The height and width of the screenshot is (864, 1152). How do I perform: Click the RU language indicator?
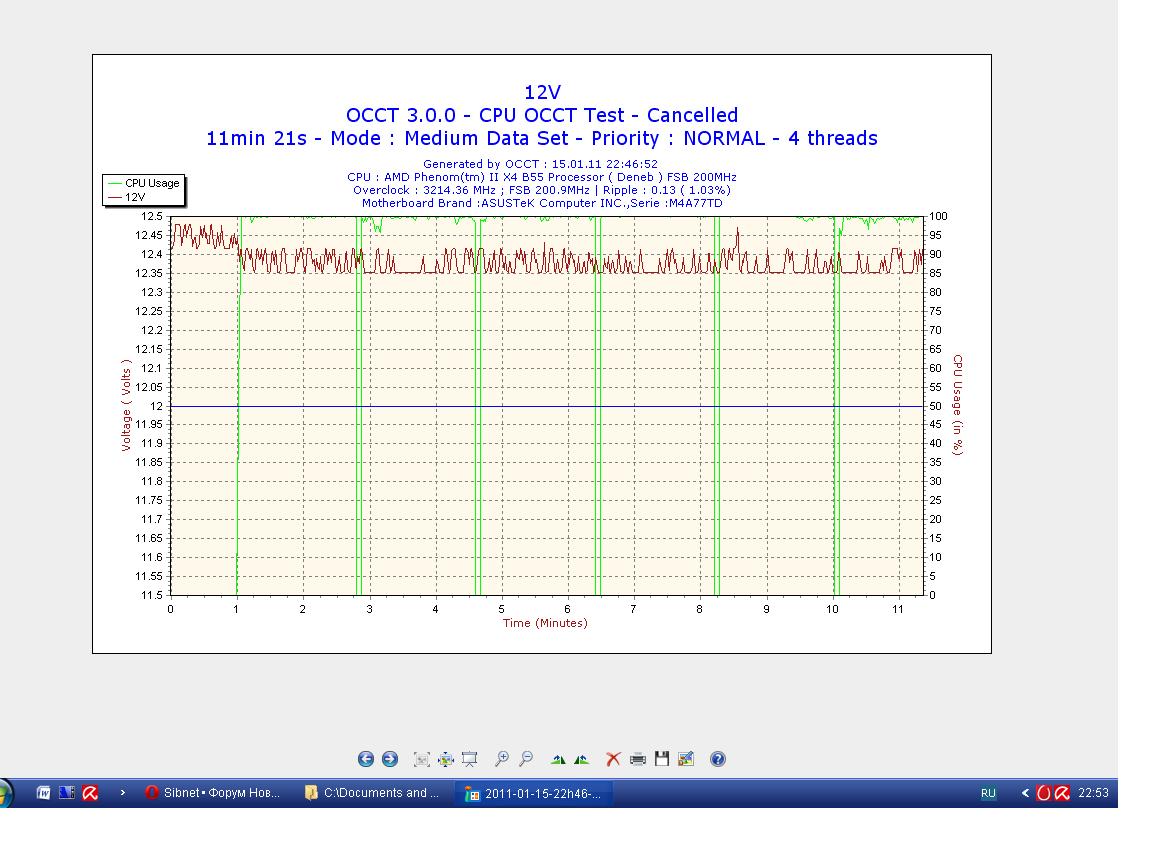pyautogui.click(x=988, y=793)
